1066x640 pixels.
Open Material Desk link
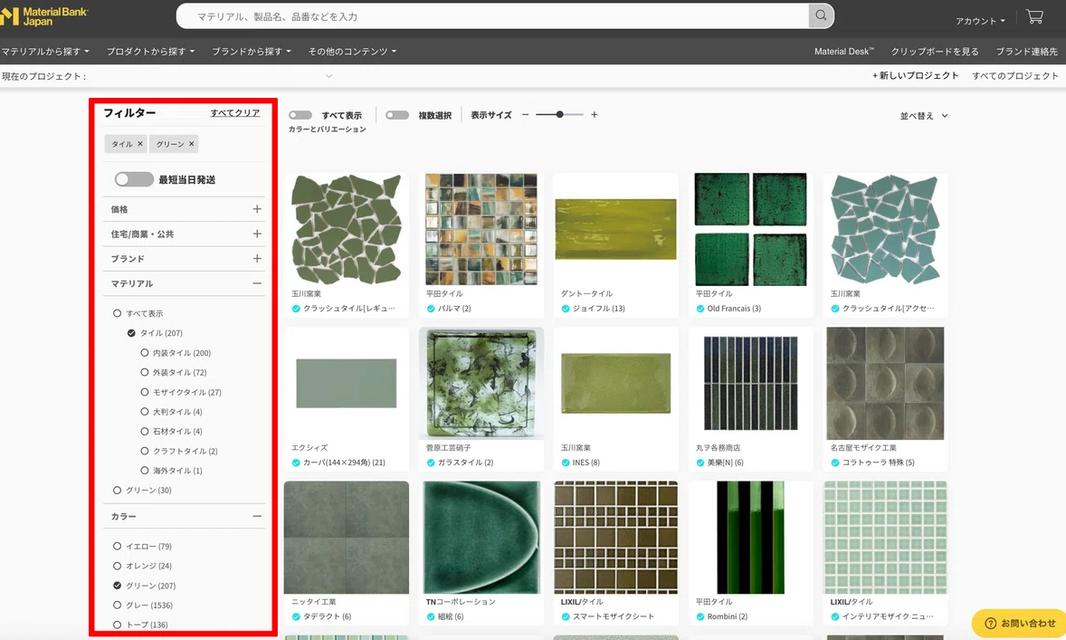click(x=844, y=52)
